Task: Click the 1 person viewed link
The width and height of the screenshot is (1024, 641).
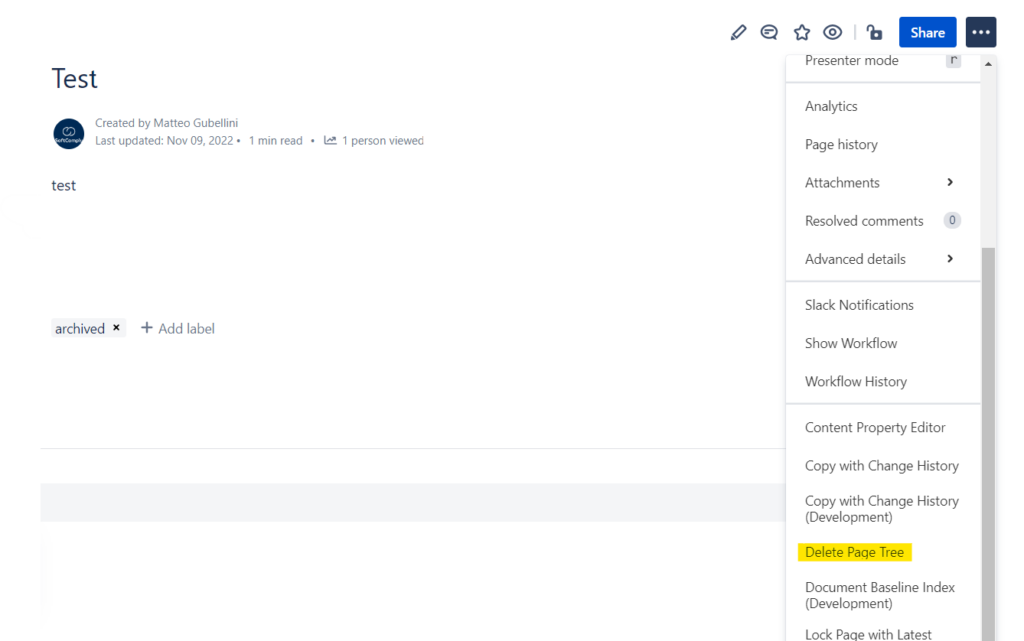Action: click(x=383, y=140)
